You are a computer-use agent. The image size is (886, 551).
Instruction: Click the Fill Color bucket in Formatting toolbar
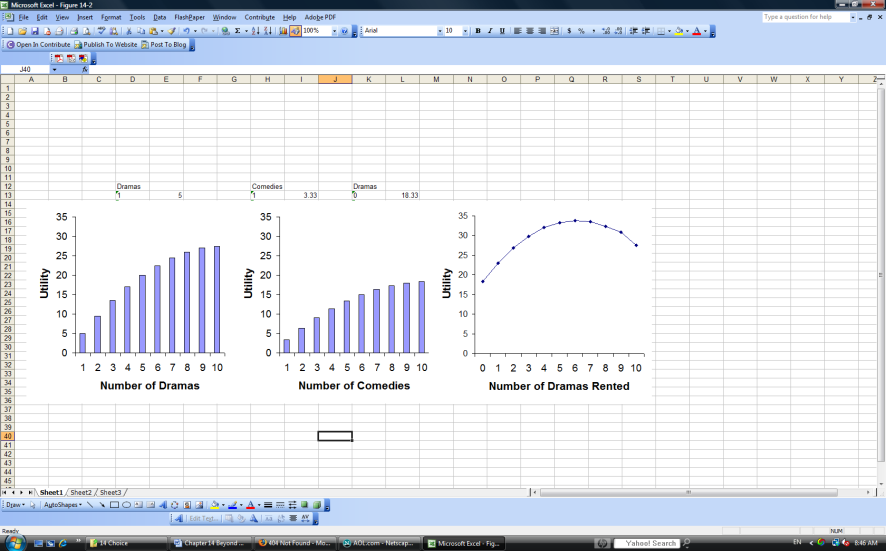(679, 31)
